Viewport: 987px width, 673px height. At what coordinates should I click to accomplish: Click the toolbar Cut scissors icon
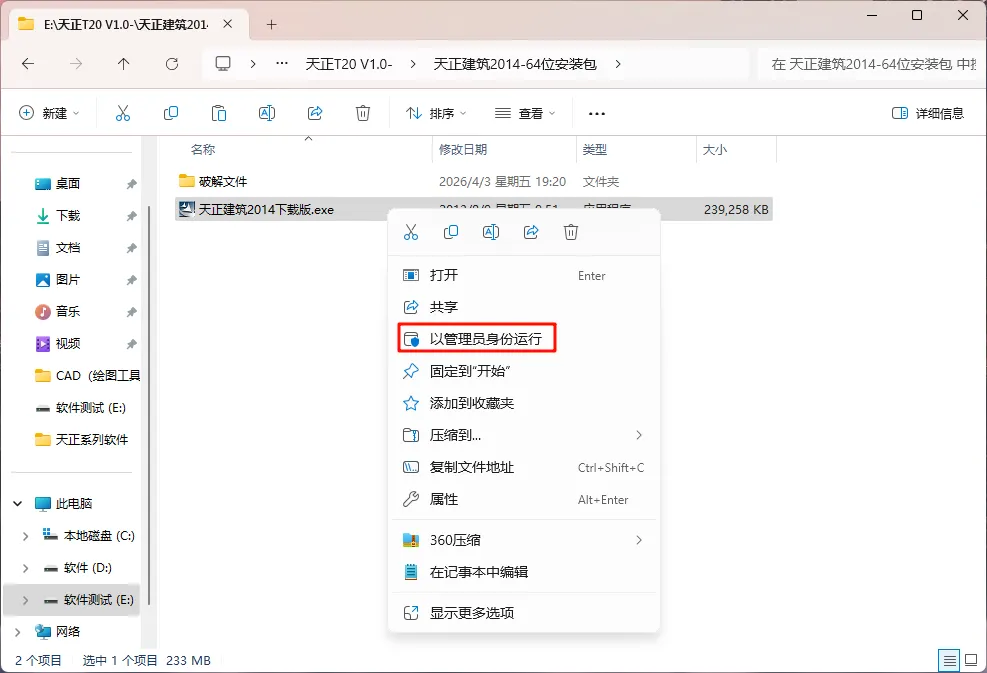tap(123, 113)
